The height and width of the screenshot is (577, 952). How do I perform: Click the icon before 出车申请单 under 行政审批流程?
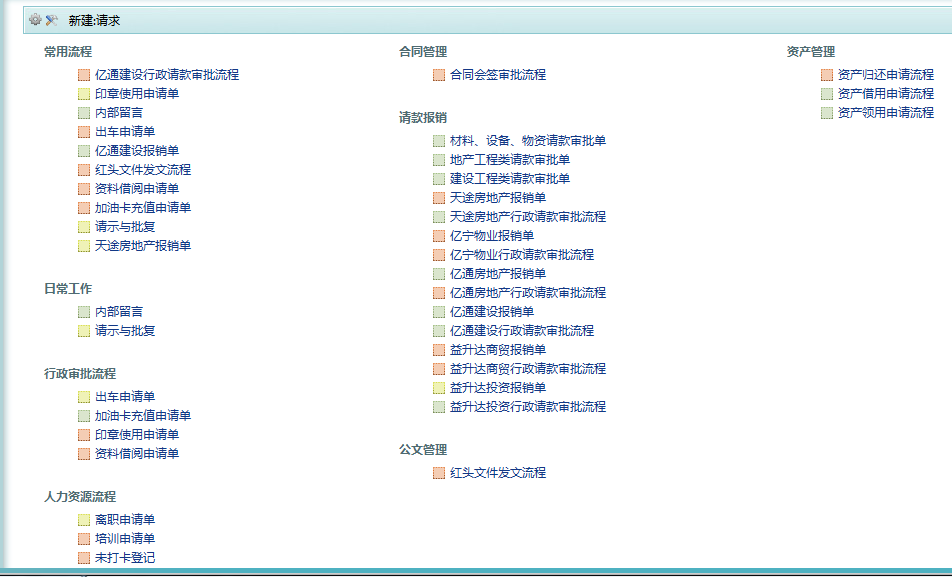tap(84, 397)
